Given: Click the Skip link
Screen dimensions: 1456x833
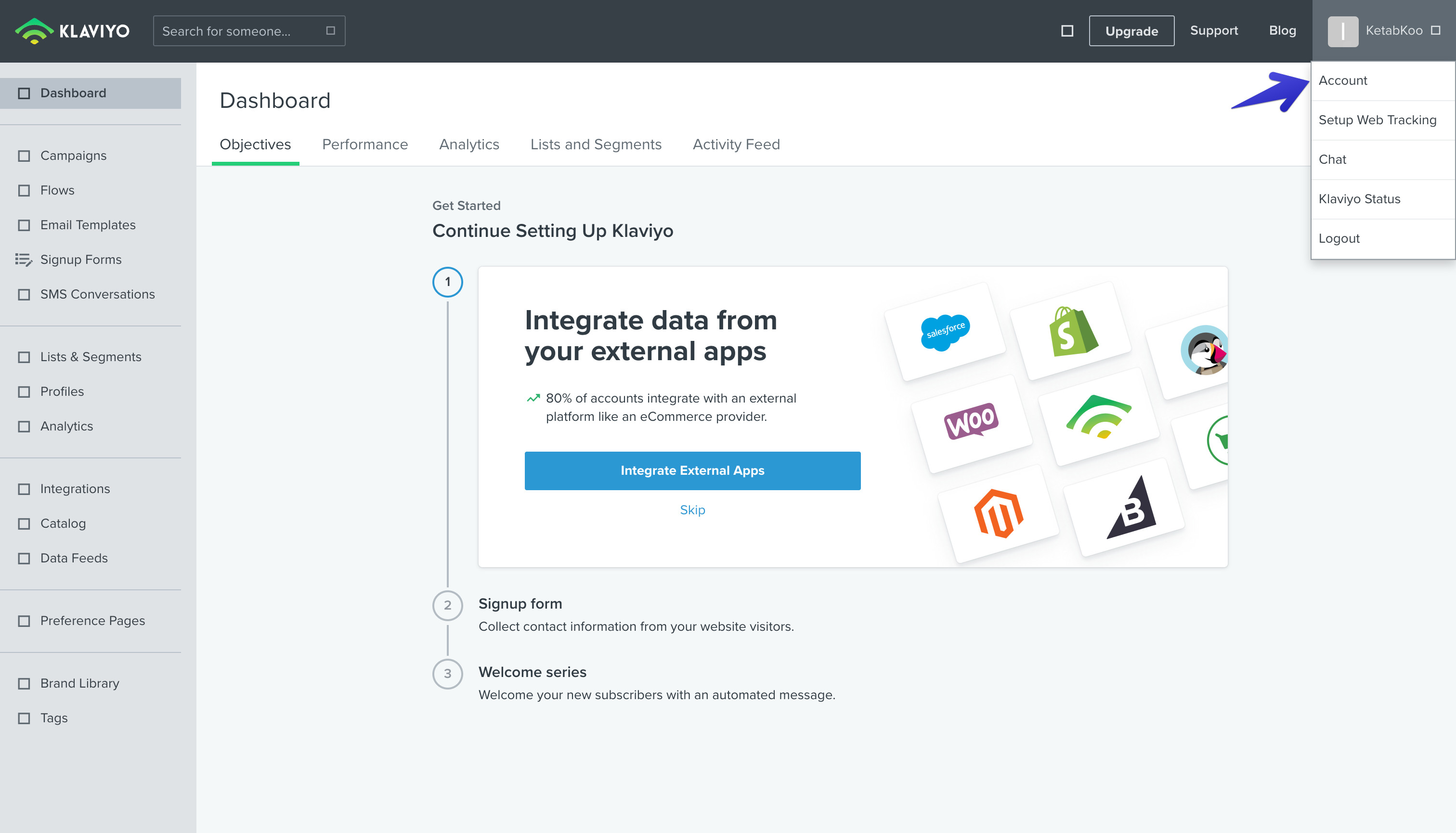Looking at the screenshot, I should 692,510.
